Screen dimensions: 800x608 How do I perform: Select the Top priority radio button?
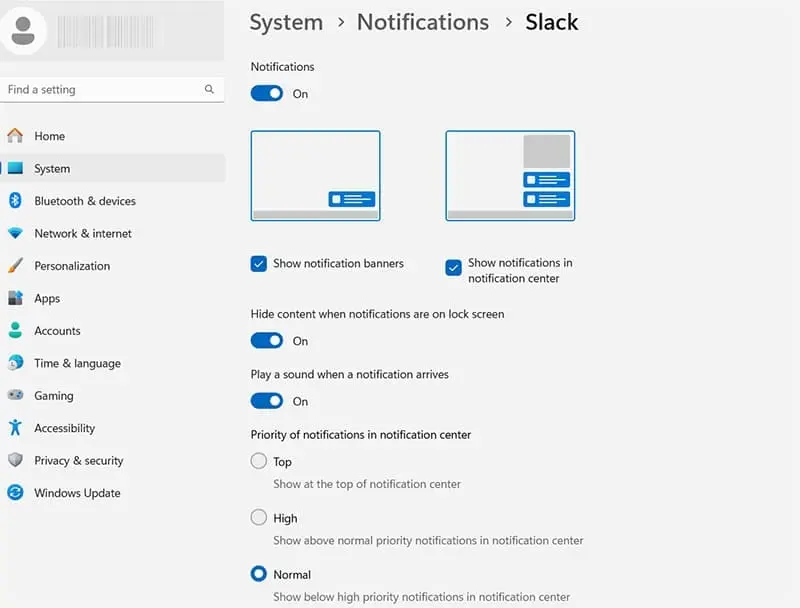(259, 461)
